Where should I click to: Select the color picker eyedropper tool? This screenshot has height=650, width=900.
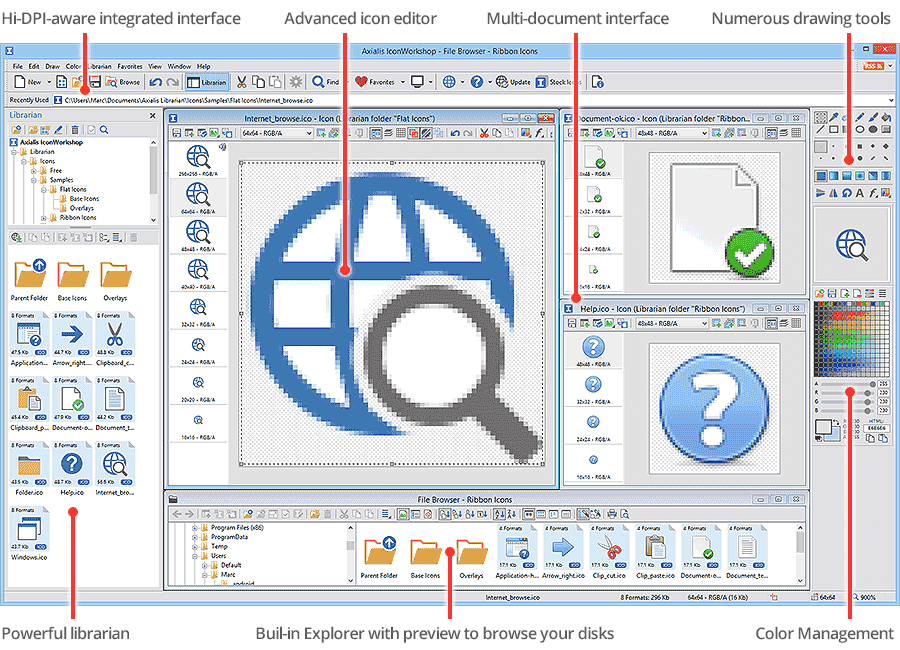(x=834, y=116)
